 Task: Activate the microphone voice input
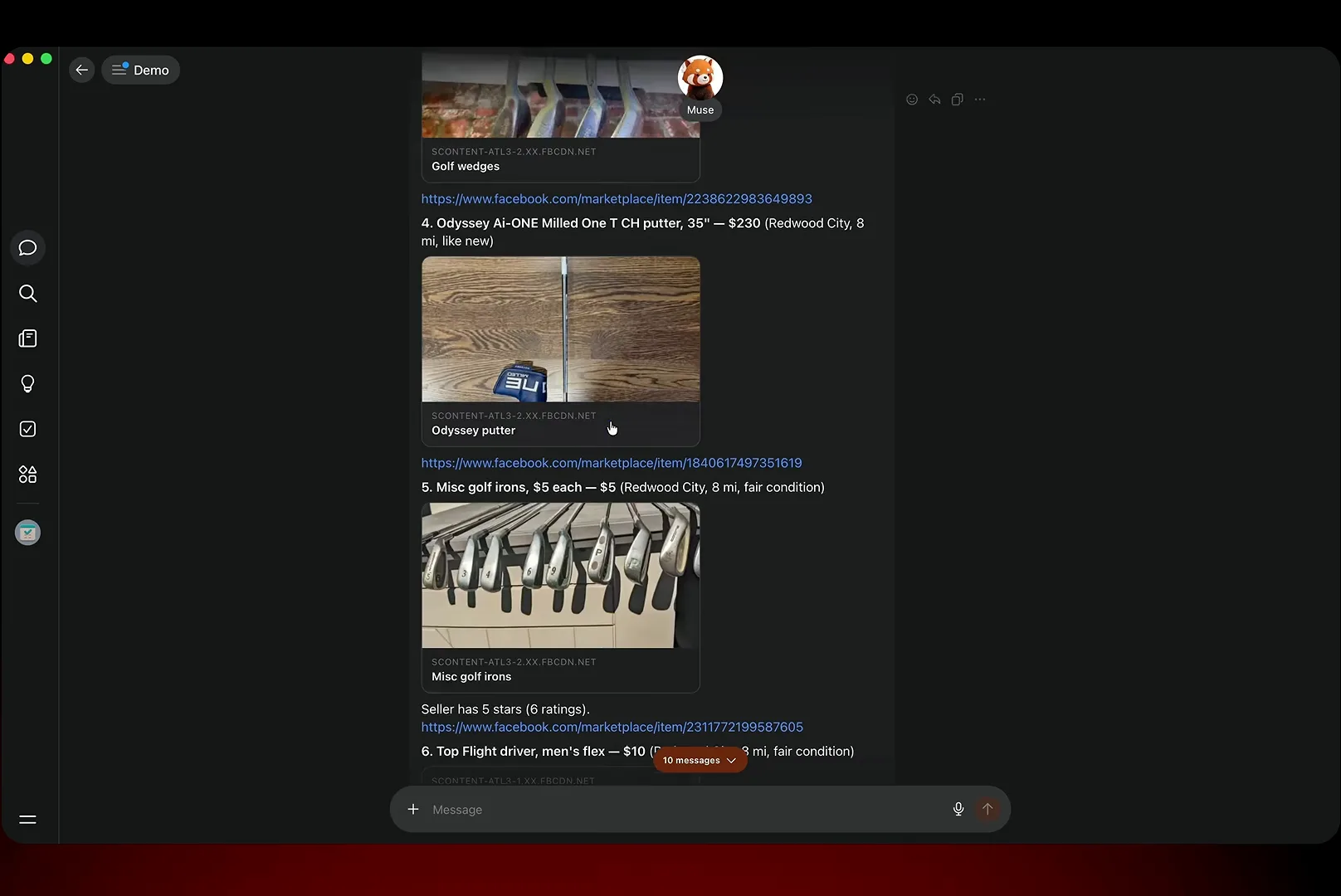pos(958,809)
